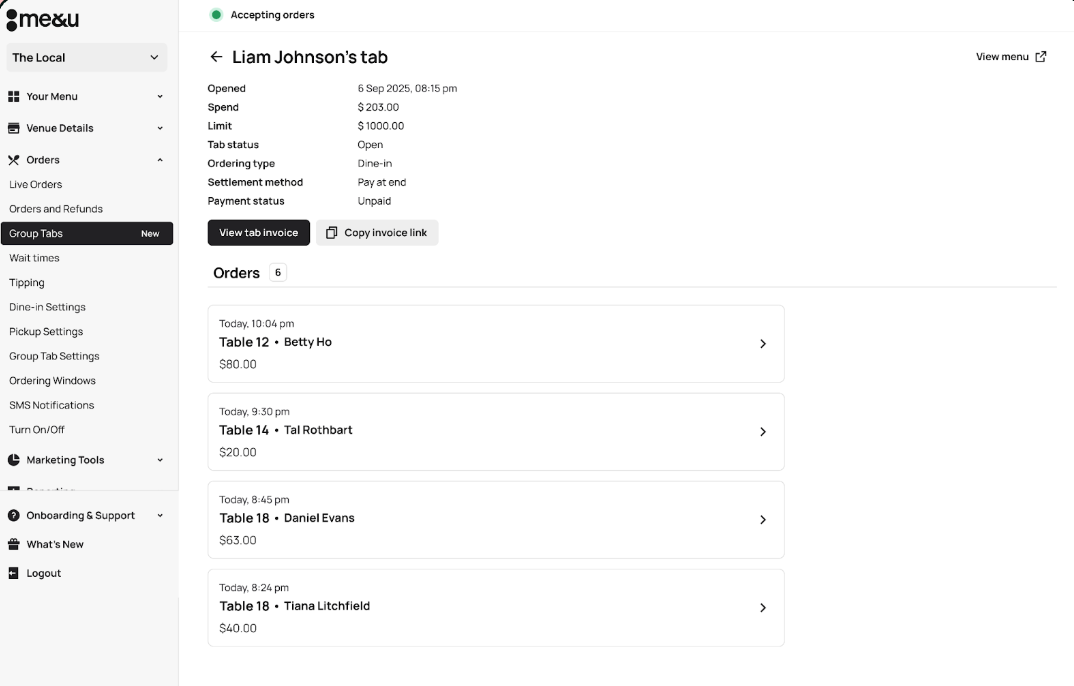Viewport: 1074px width, 686px height.
Task: Open Live Orders page
Action: (x=36, y=184)
